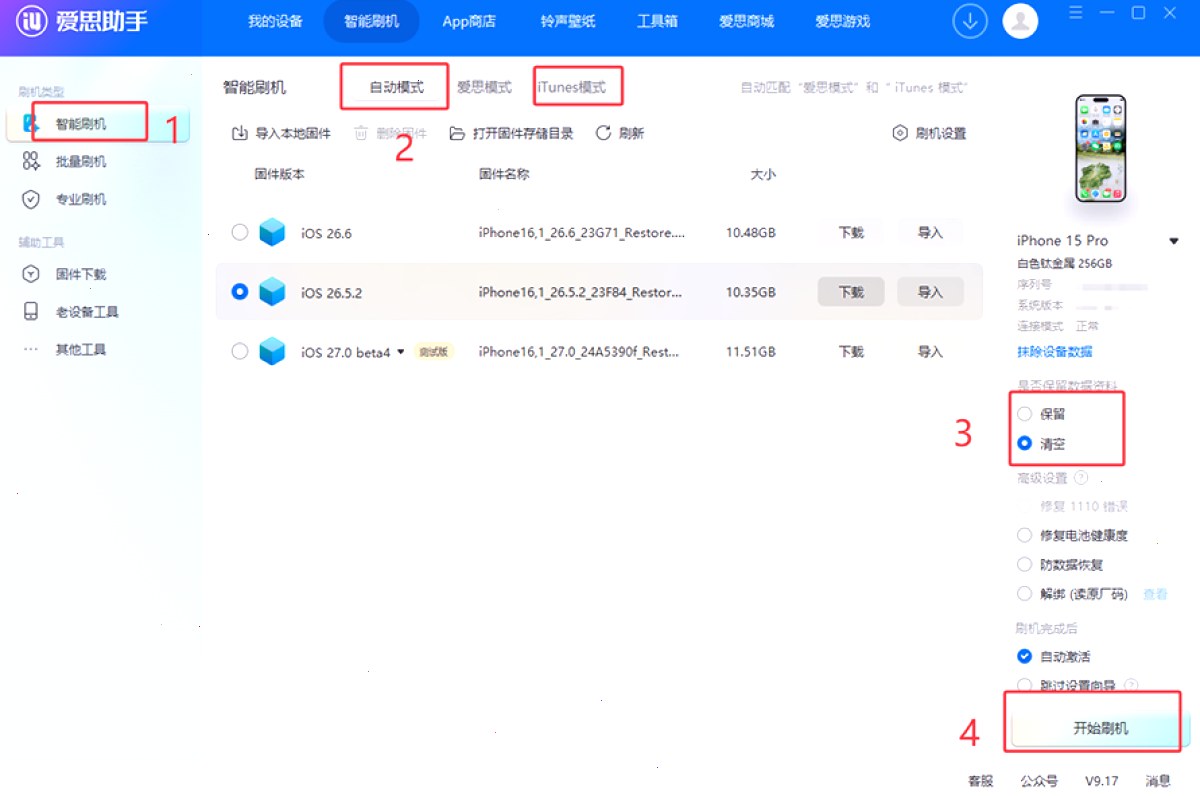Click the iOS 26.5.2 firmware cube icon

(272, 292)
